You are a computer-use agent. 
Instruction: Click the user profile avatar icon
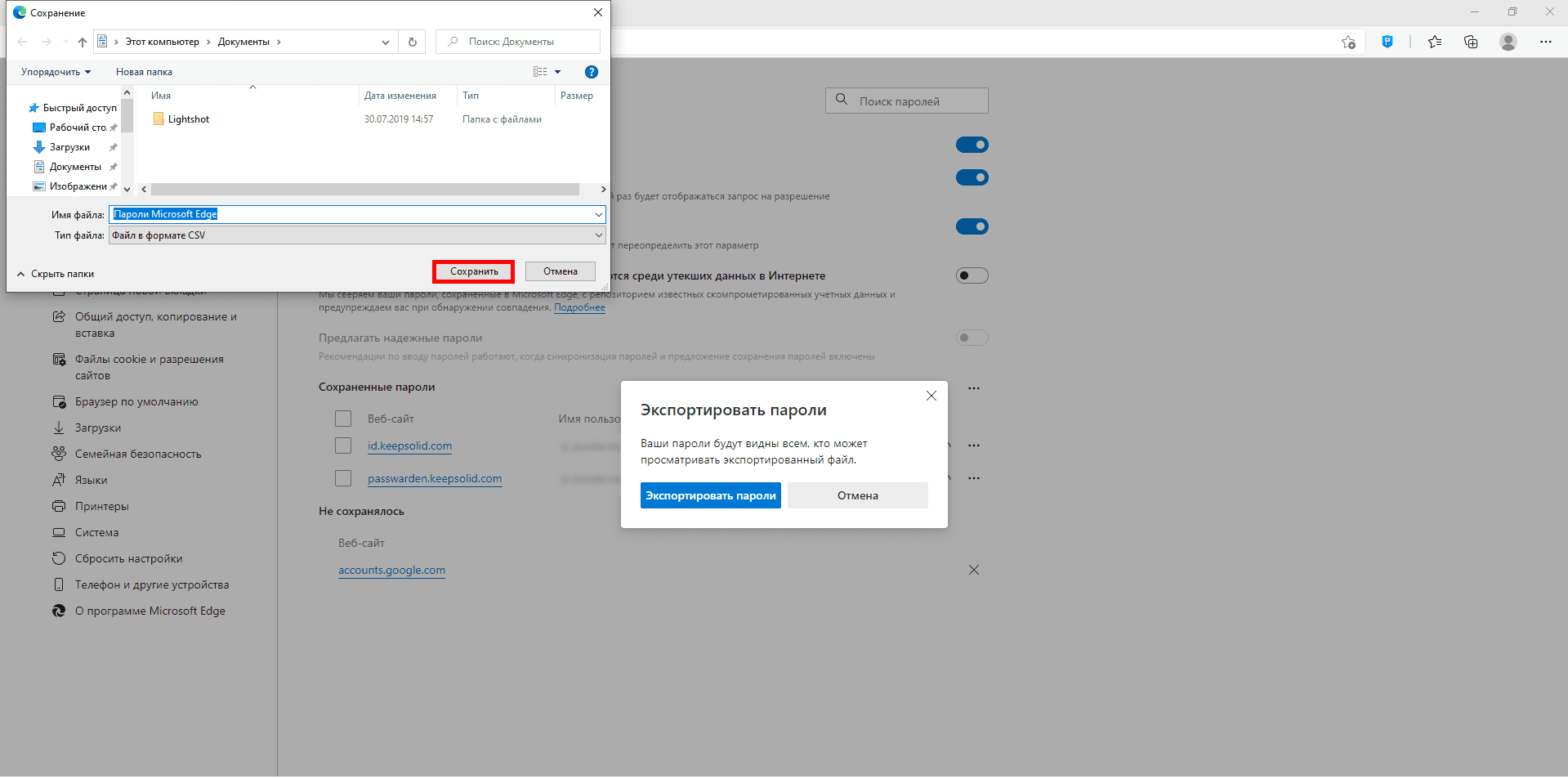click(x=1508, y=42)
